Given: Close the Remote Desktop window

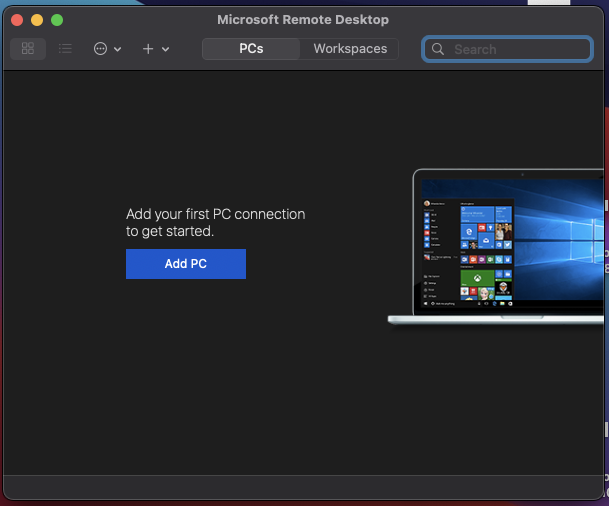Looking at the screenshot, I should pyautogui.click(x=17, y=20).
